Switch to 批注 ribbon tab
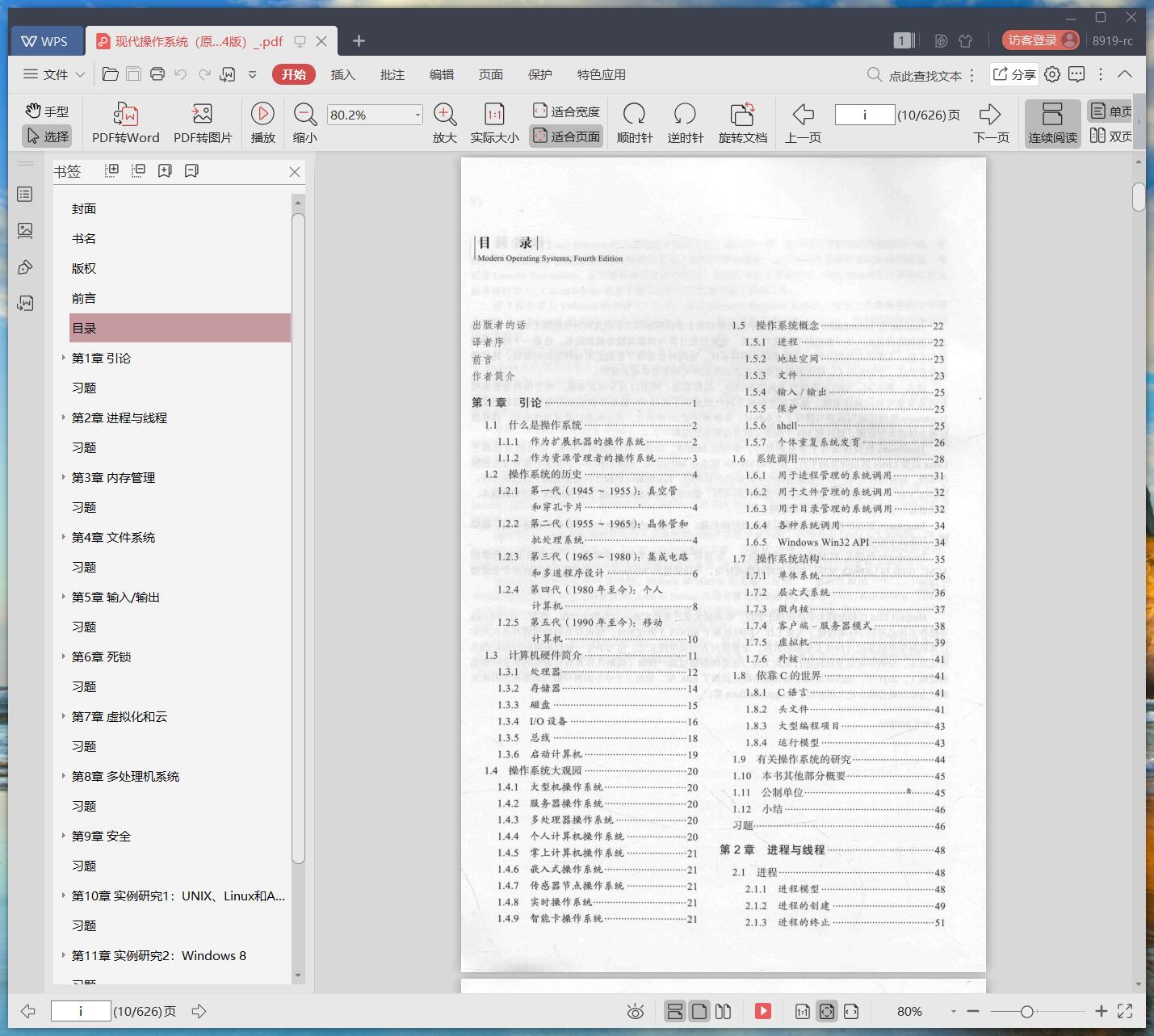 pyautogui.click(x=392, y=74)
